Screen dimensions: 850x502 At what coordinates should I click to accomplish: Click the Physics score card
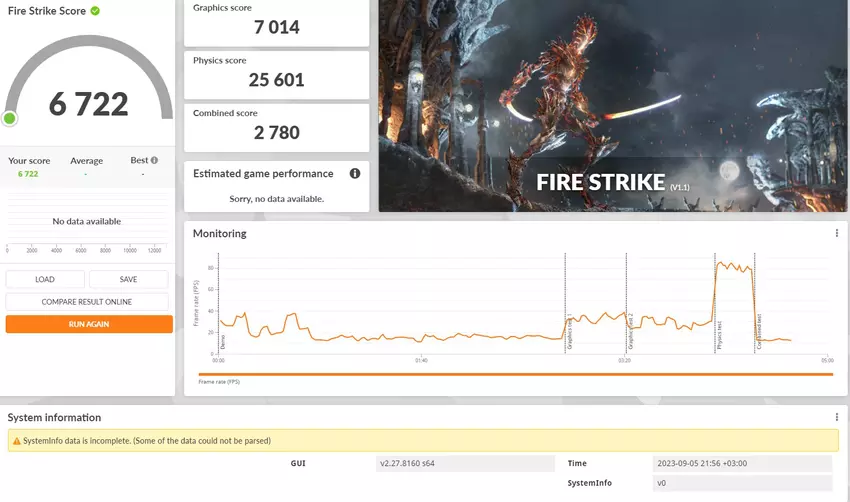click(x=276, y=74)
